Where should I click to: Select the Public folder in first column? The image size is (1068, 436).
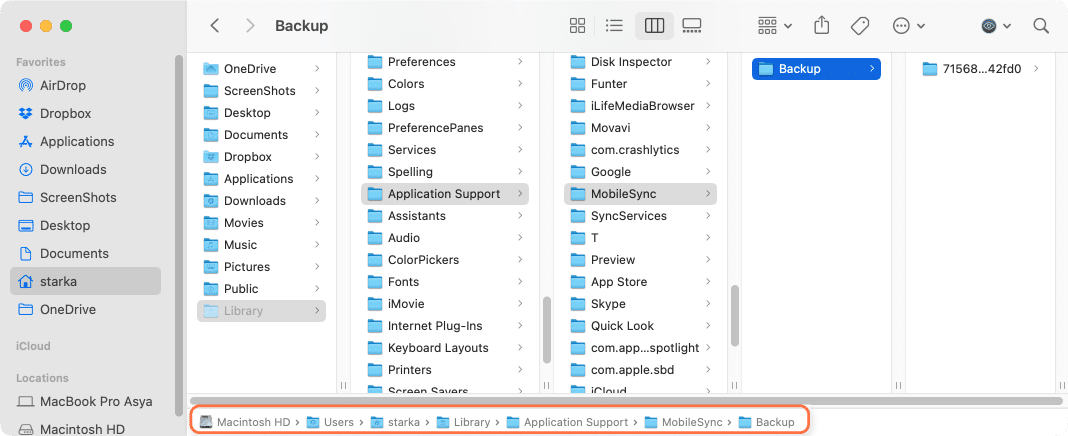(262, 289)
